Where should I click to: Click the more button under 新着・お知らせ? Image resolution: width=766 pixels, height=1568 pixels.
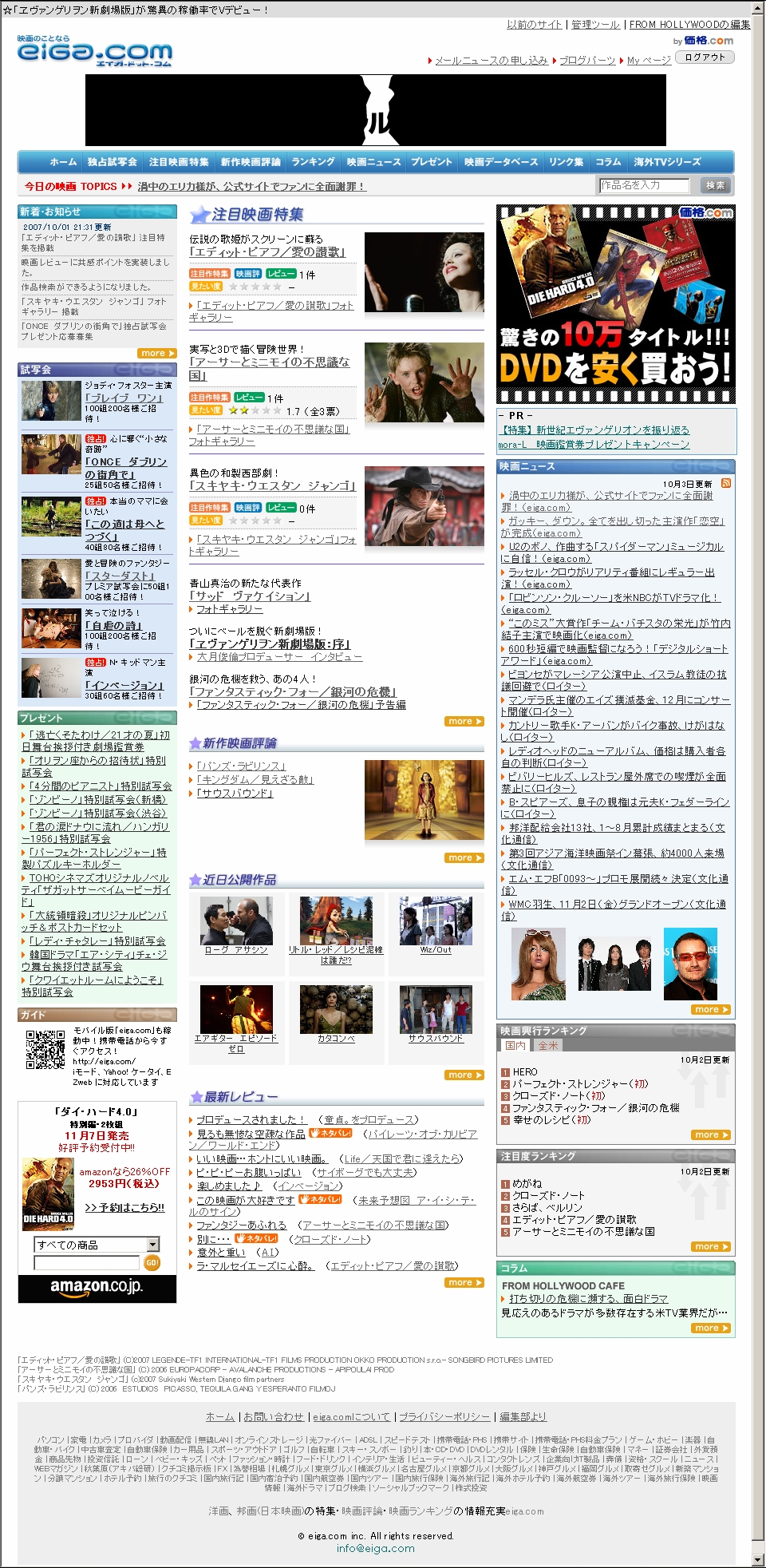[156, 353]
